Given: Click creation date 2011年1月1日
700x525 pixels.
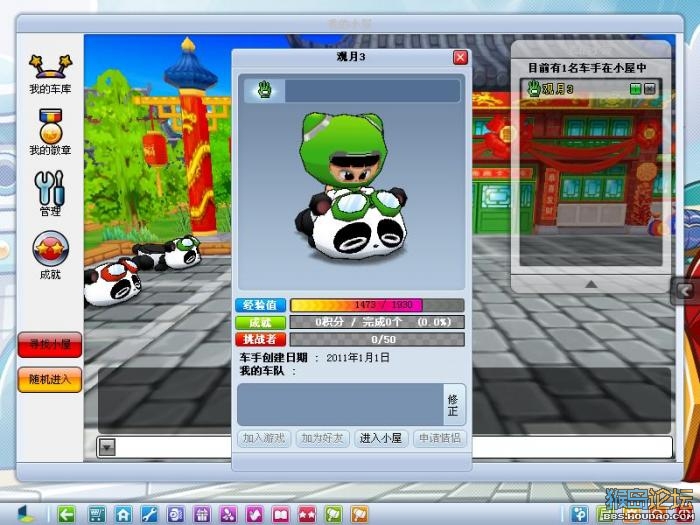Looking at the screenshot, I should (x=358, y=358).
